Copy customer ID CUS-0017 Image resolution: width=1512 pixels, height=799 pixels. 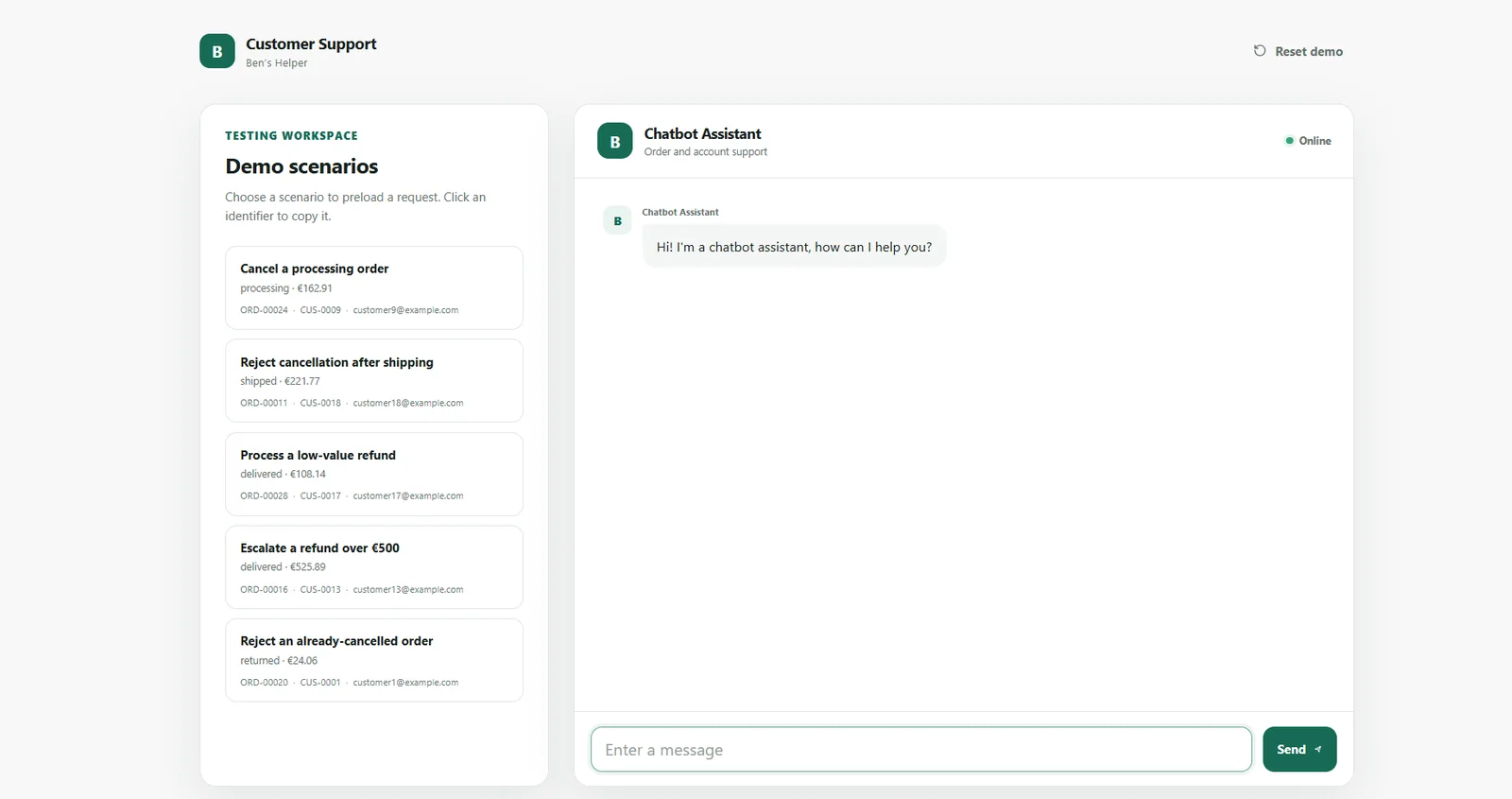pos(320,495)
